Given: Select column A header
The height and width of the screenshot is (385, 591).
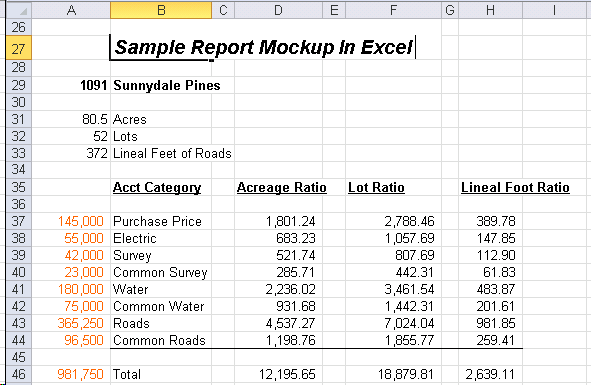Looking at the screenshot, I should [71, 10].
